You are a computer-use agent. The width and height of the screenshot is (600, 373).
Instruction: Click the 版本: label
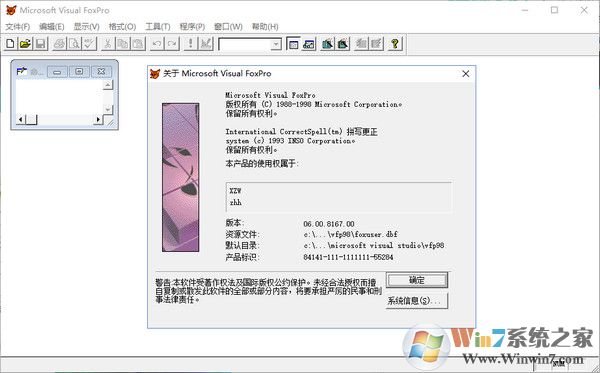[x=235, y=223]
